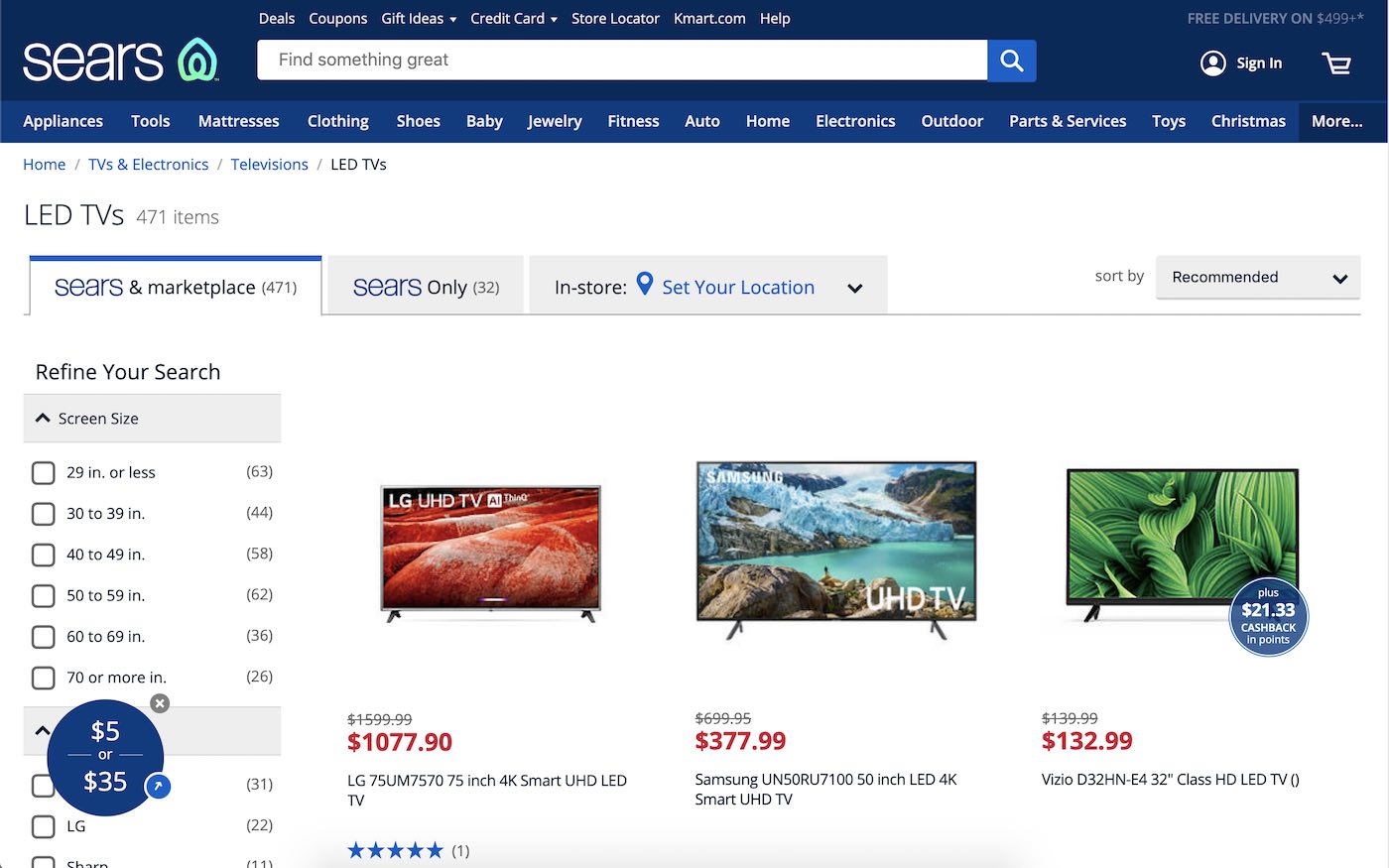The width and height of the screenshot is (1389, 868).
Task: Check the 29 in. or less filter
Action: click(44, 472)
